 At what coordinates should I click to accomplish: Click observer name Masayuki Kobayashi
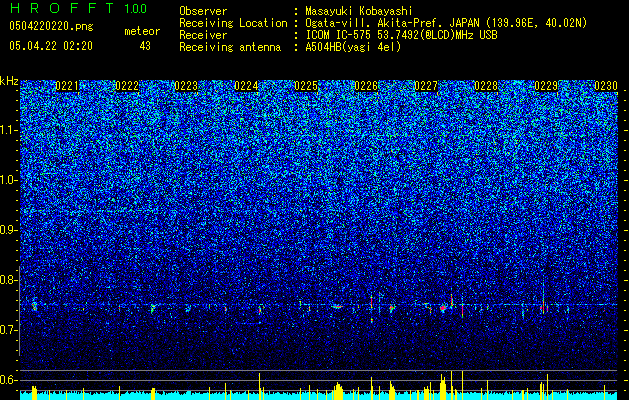coord(359,11)
